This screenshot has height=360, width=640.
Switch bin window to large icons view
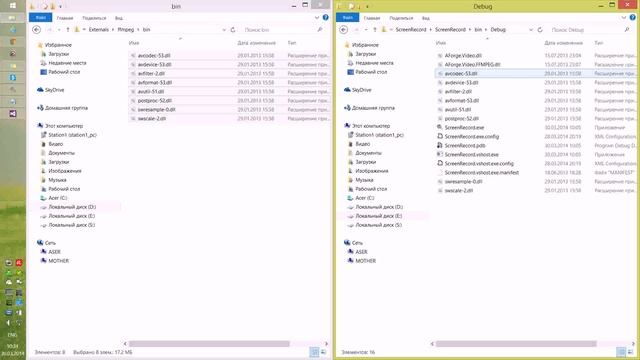[x=324, y=352]
